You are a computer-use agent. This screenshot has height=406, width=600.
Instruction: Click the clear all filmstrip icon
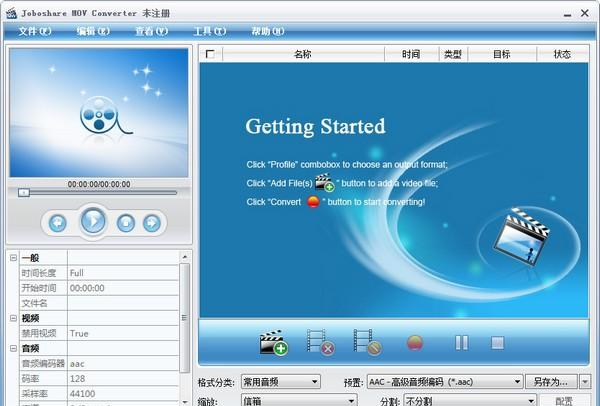point(368,342)
